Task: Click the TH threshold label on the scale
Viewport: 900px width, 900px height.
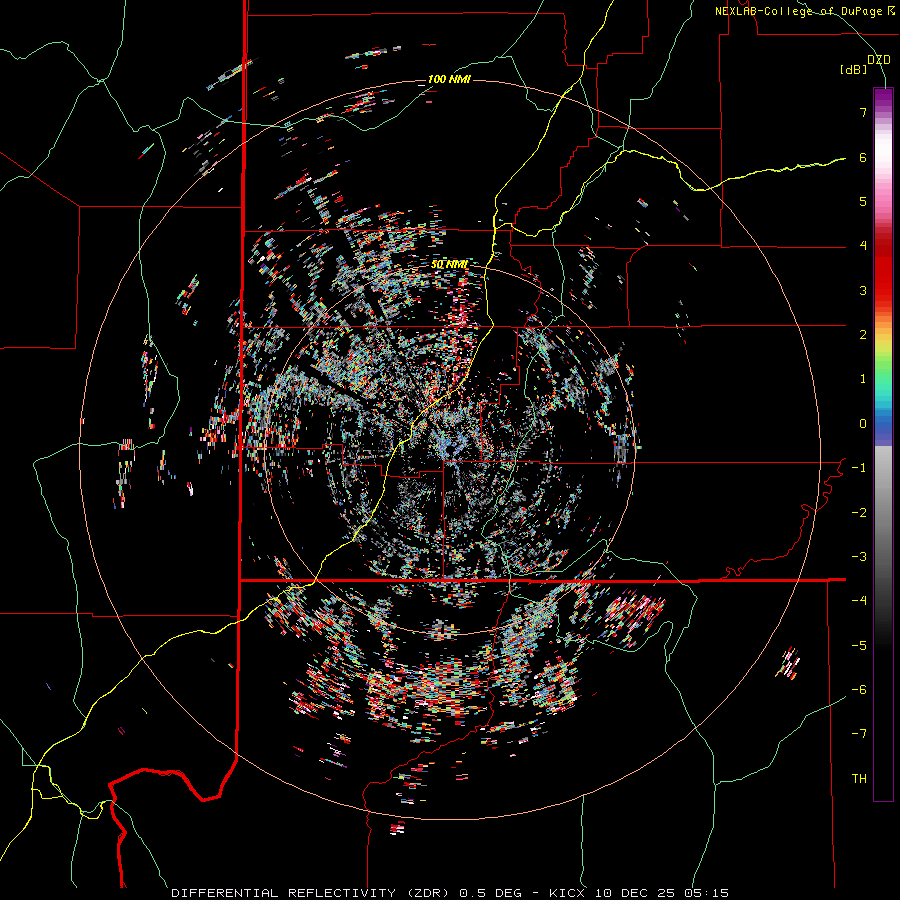Action: coord(859,779)
